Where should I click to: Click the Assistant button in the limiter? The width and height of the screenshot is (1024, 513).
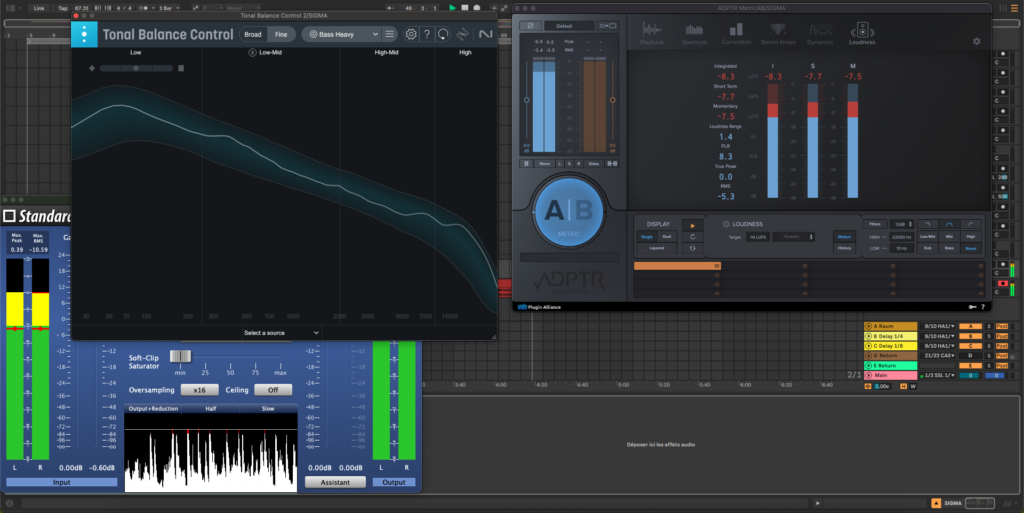pyautogui.click(x=335, y=482)
